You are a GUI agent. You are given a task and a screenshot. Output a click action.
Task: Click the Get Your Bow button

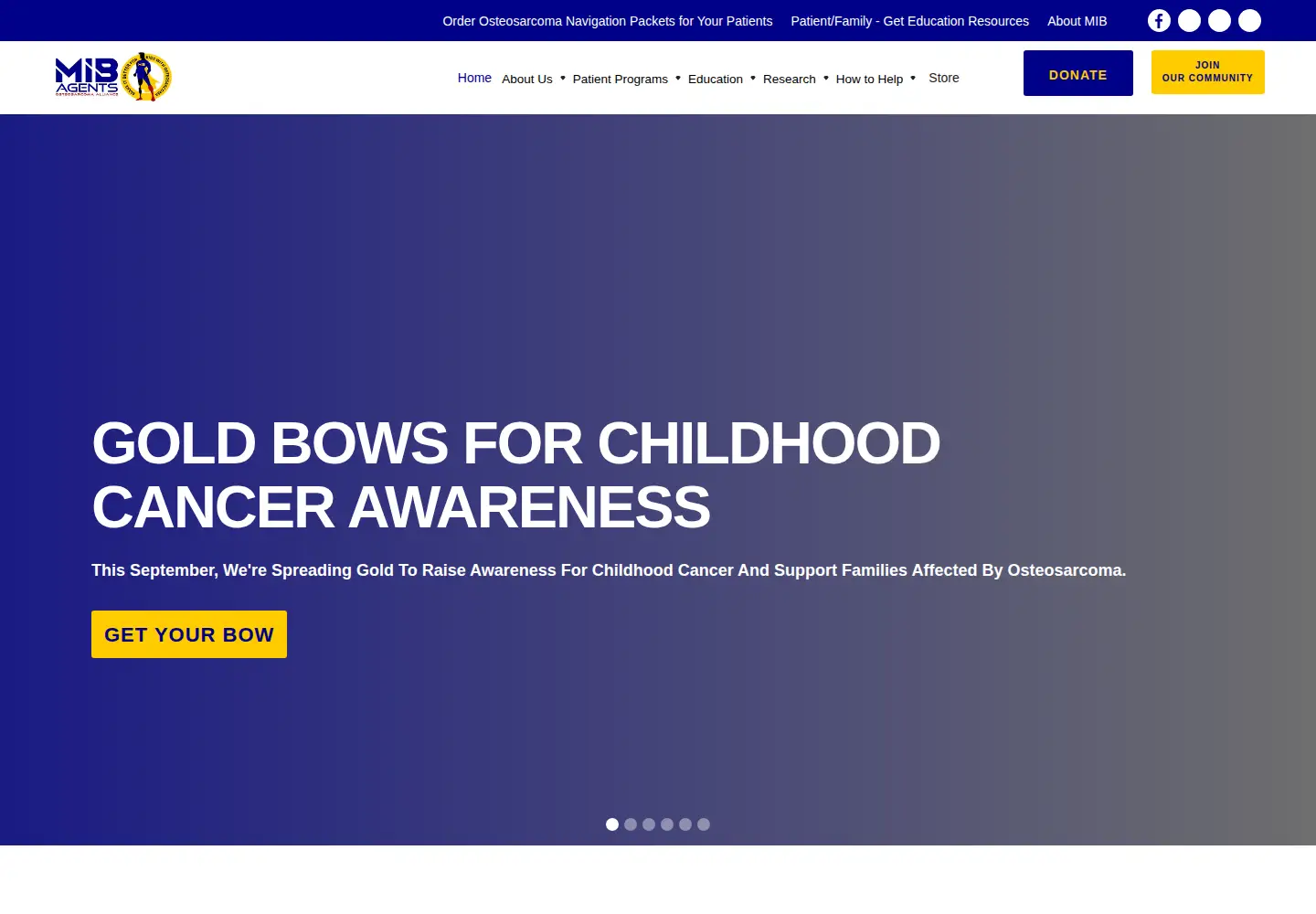point(189,634)
